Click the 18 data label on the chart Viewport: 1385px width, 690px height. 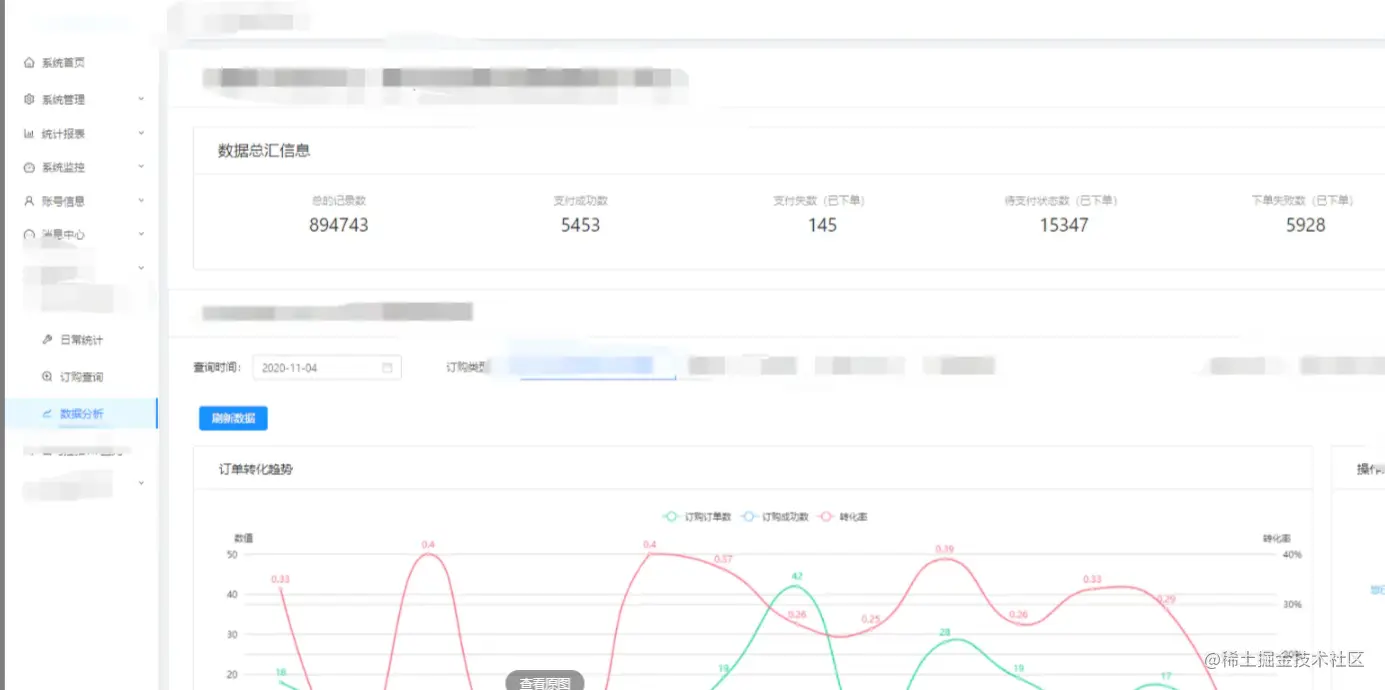coord(281,672)
